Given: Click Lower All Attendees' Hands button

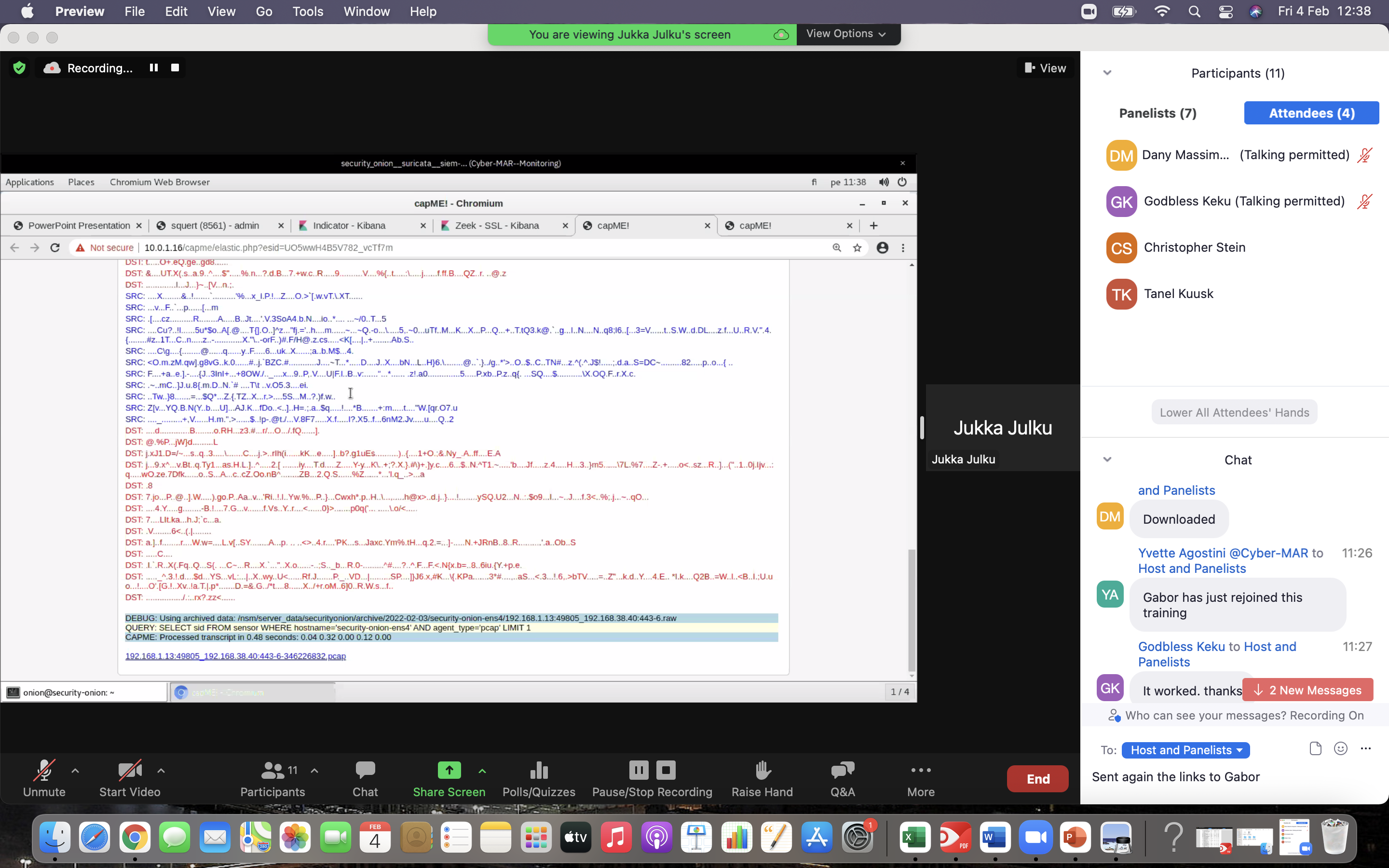Looking at the screenshot, I should pyautogui.click(x=1234, y=412).
